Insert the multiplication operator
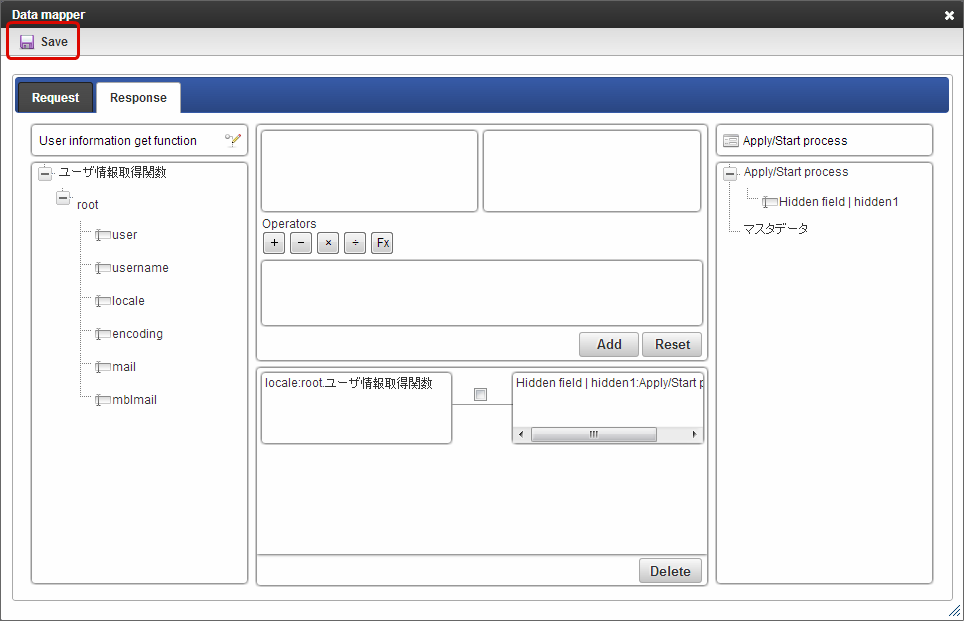This screenshot has height=621, width=964. [328, 243]
